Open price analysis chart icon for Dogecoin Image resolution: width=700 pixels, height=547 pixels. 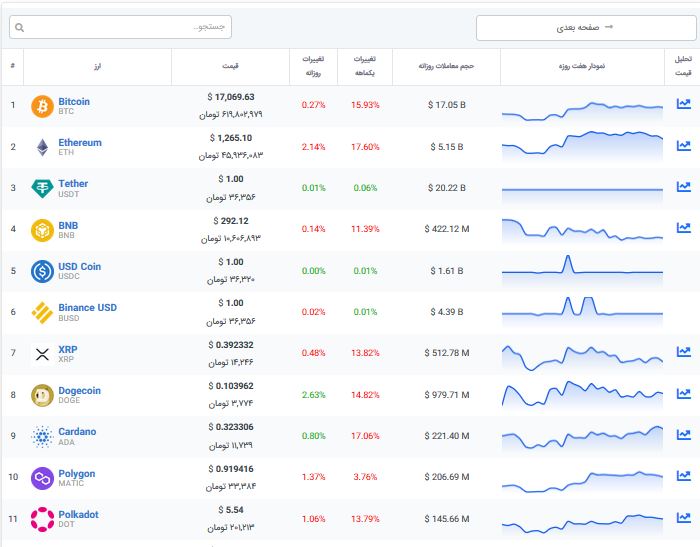point(683,393)
